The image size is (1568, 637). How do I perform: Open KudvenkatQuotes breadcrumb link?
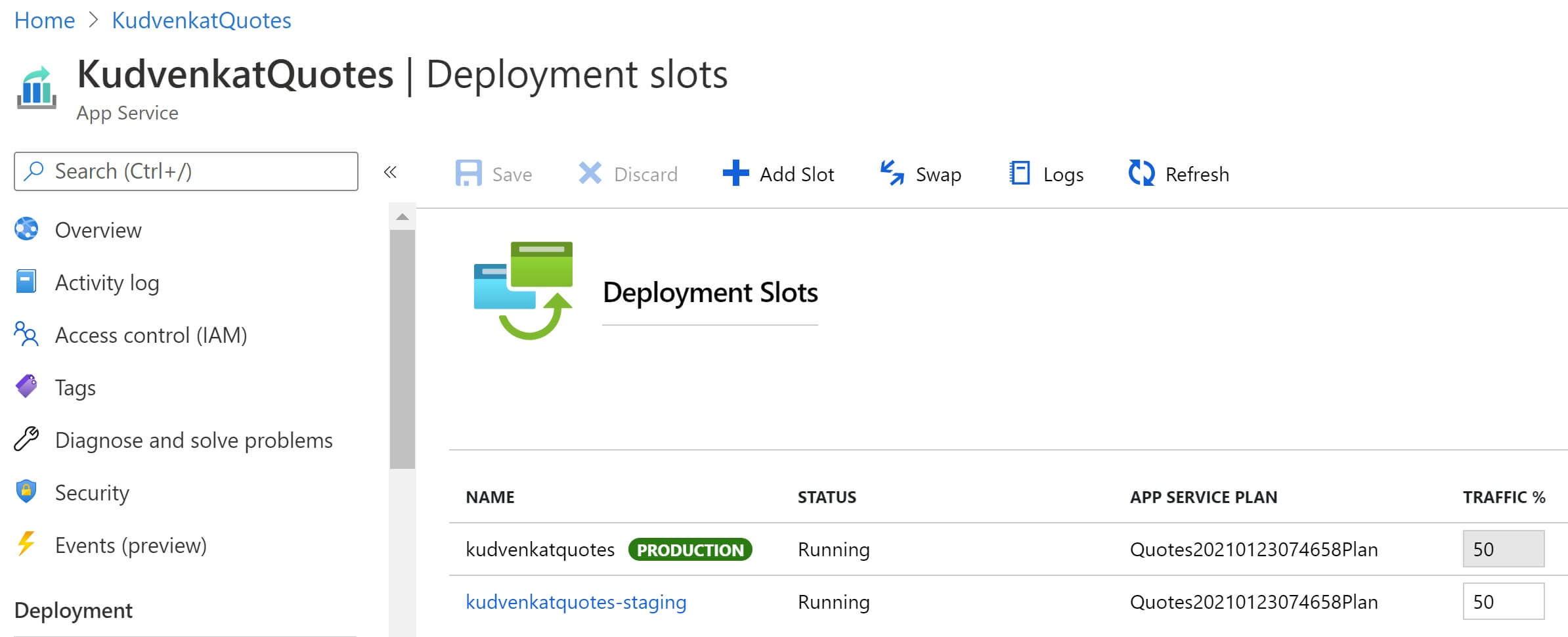click(202, 20)
